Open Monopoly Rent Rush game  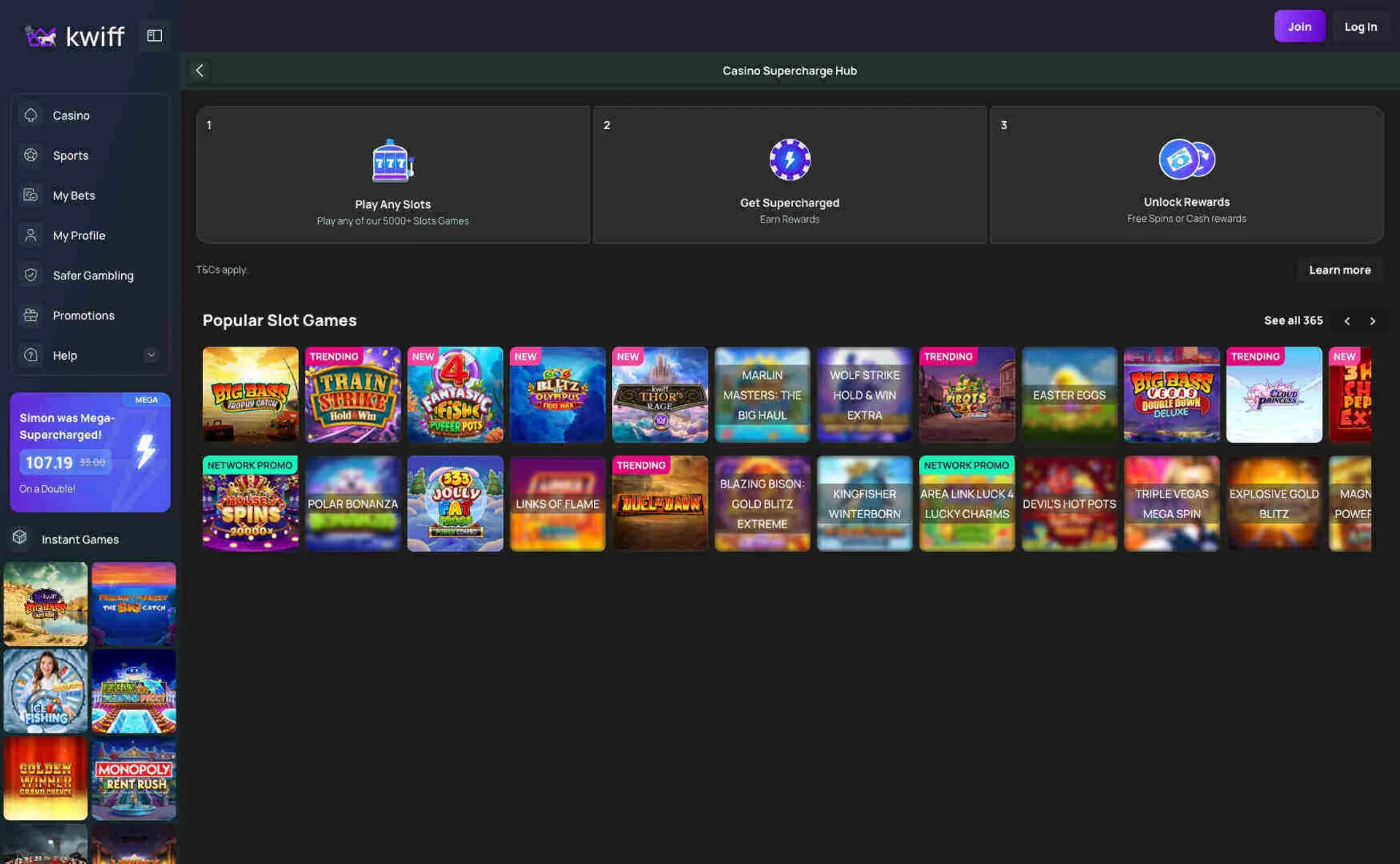click(134, 778)
